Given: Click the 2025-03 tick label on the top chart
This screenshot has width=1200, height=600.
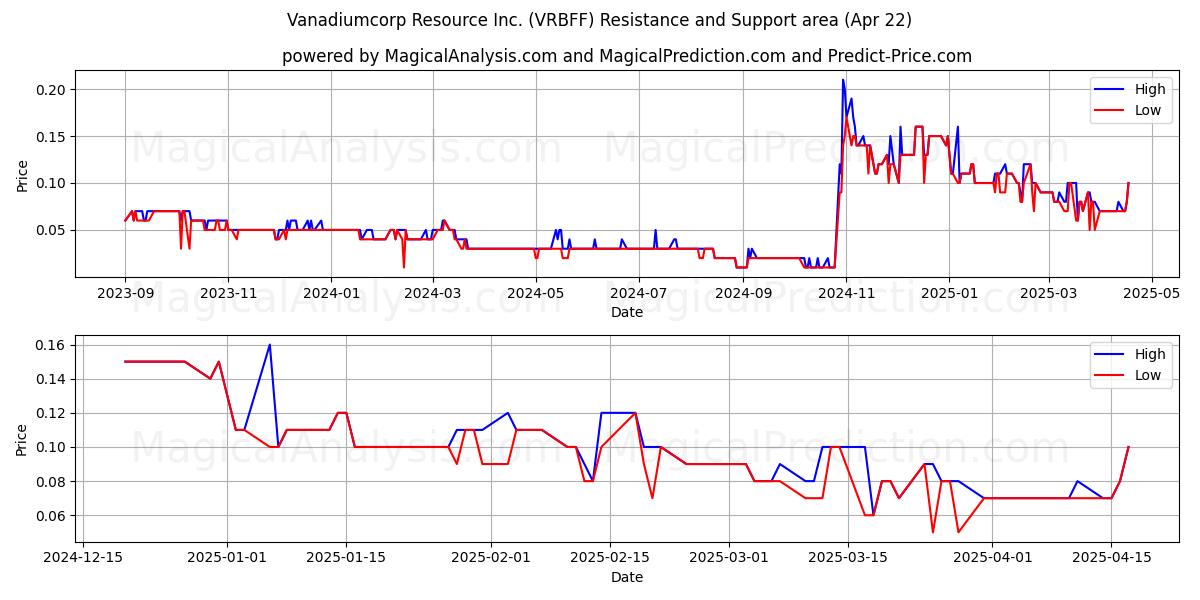Looking at the screenshot, I should (x=1048, y=293).
